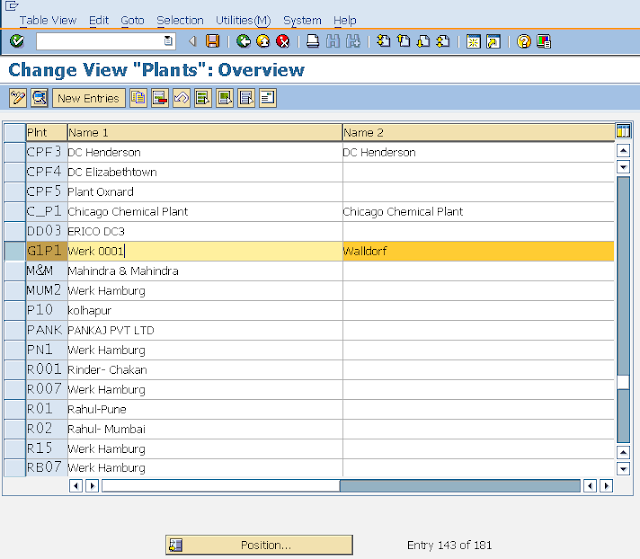This screenshot has height=559, width=640.
Task: Click the Select Block icon
Action: click(225, 98)
